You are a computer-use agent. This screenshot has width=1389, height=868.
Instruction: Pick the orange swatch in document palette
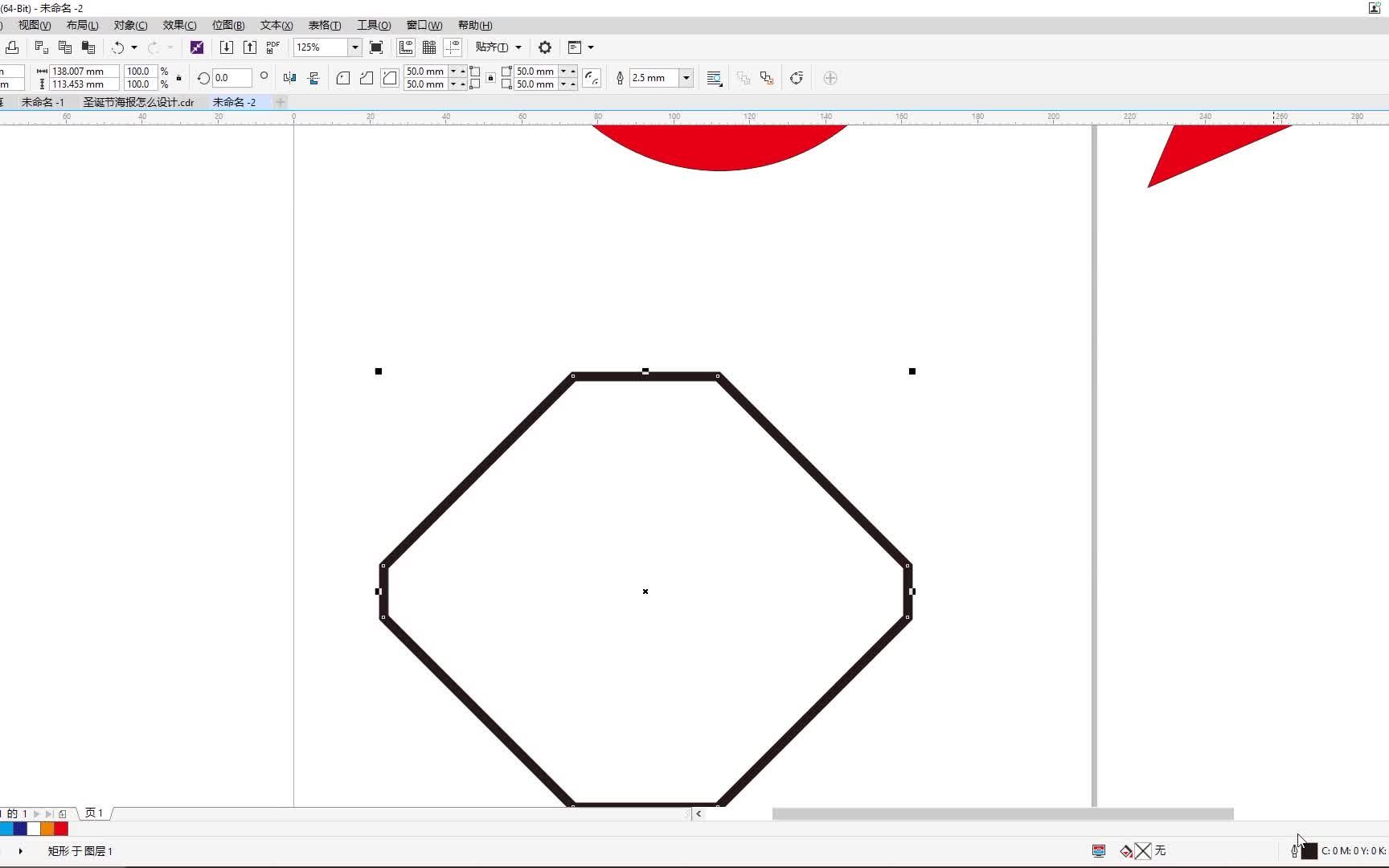click(47, 829)
